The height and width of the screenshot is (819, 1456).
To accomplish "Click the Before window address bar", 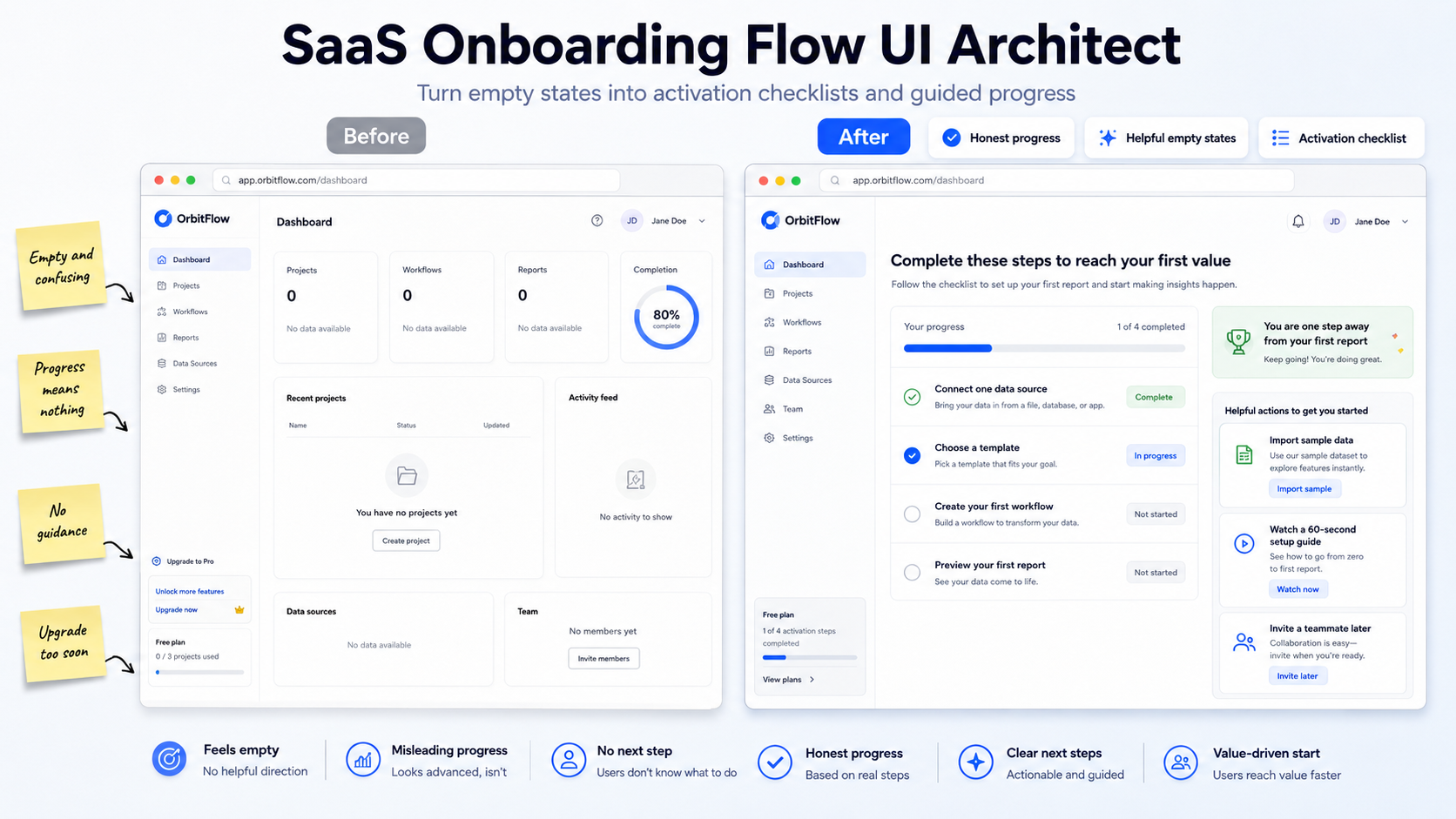I will [416, 180].
